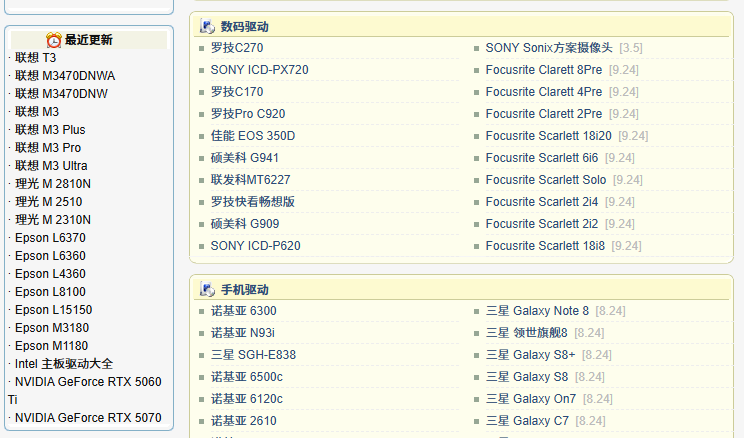Open Epson L4360 driver link
This screenshot has height=438, width=744.
coord(50,274)
